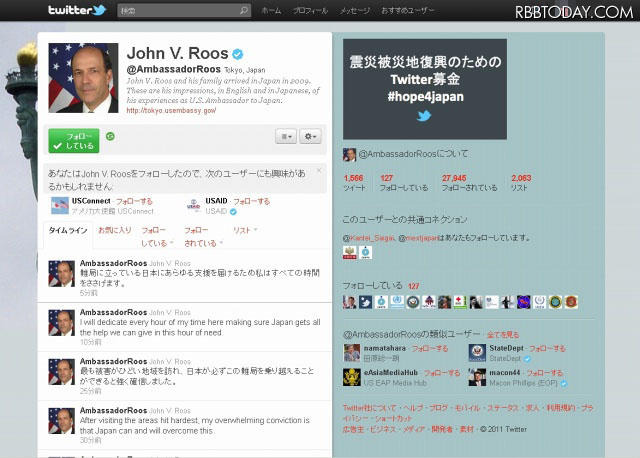This screenshot has width=640, height=458.
Task: Open the tokyo.usembassy.gov link
Action: [171, 111]
